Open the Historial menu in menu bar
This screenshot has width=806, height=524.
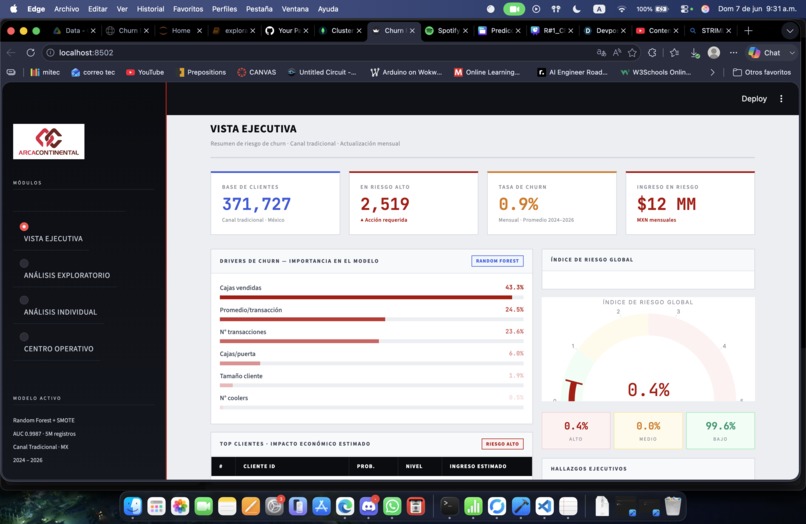coord(151,9)
